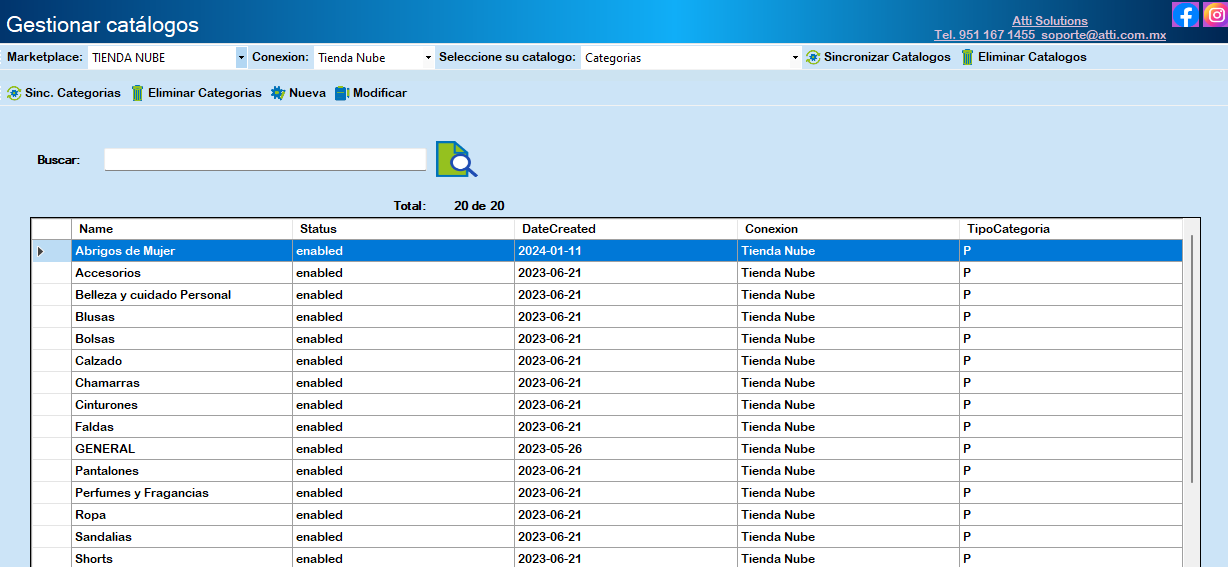Create a category with Nueva
This screenshot has height=567, width=1228.
[298, 93]
